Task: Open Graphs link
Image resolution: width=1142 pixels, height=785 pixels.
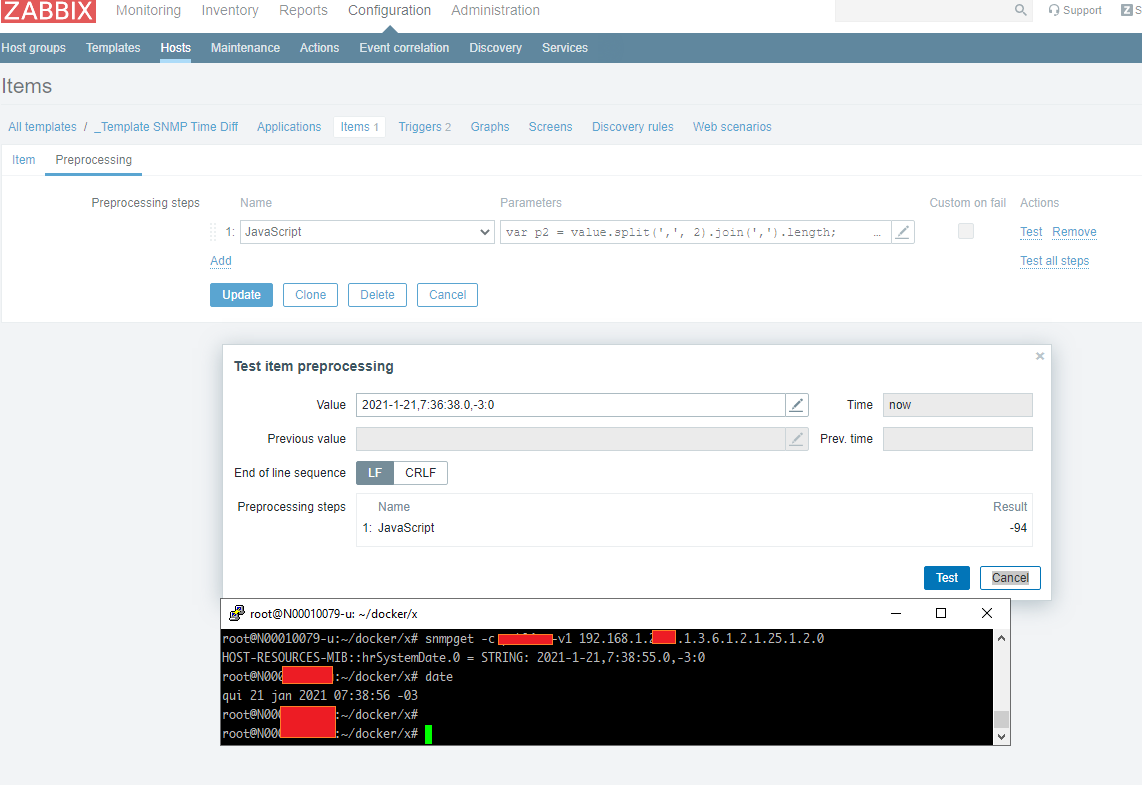Action: [490, 127]
